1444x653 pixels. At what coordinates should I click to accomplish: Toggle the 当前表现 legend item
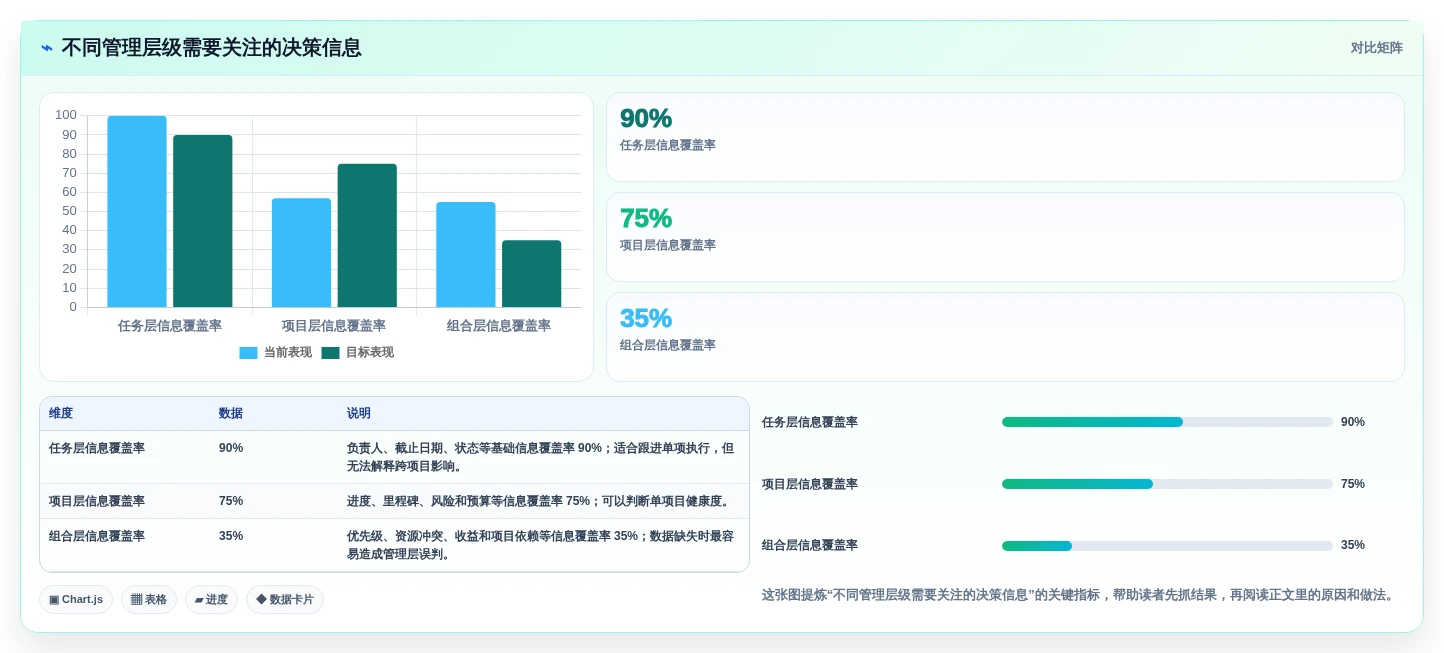coord(276,352)
